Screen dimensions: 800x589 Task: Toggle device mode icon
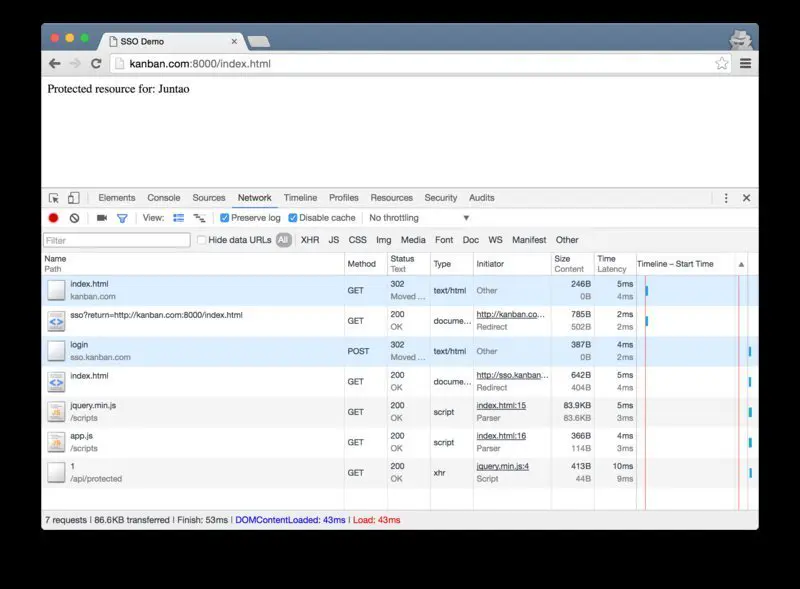coord(73,198)
